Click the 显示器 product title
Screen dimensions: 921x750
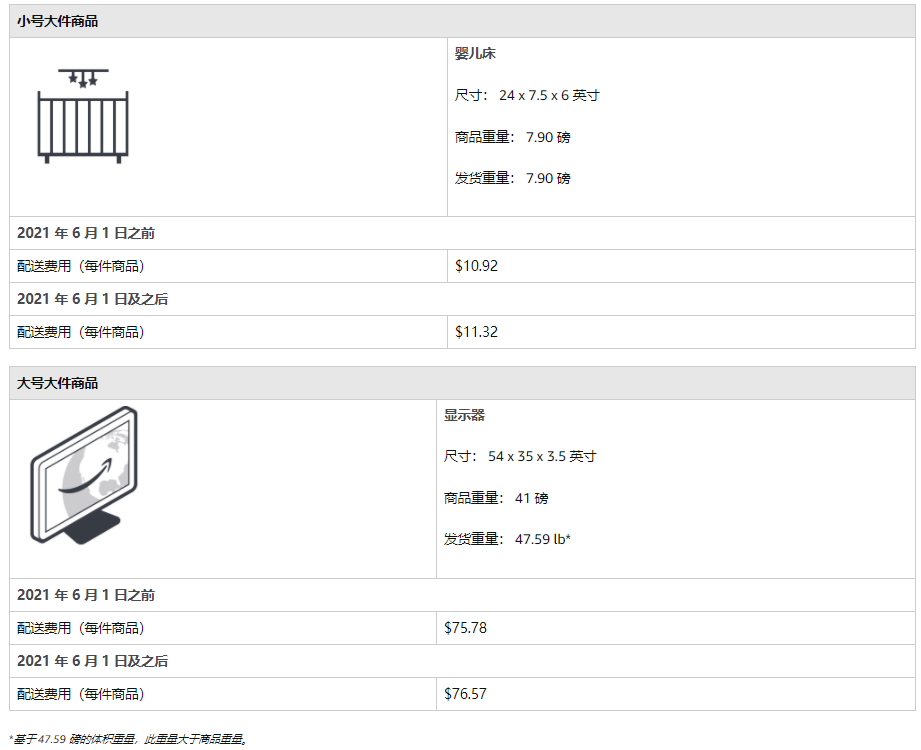464,415
